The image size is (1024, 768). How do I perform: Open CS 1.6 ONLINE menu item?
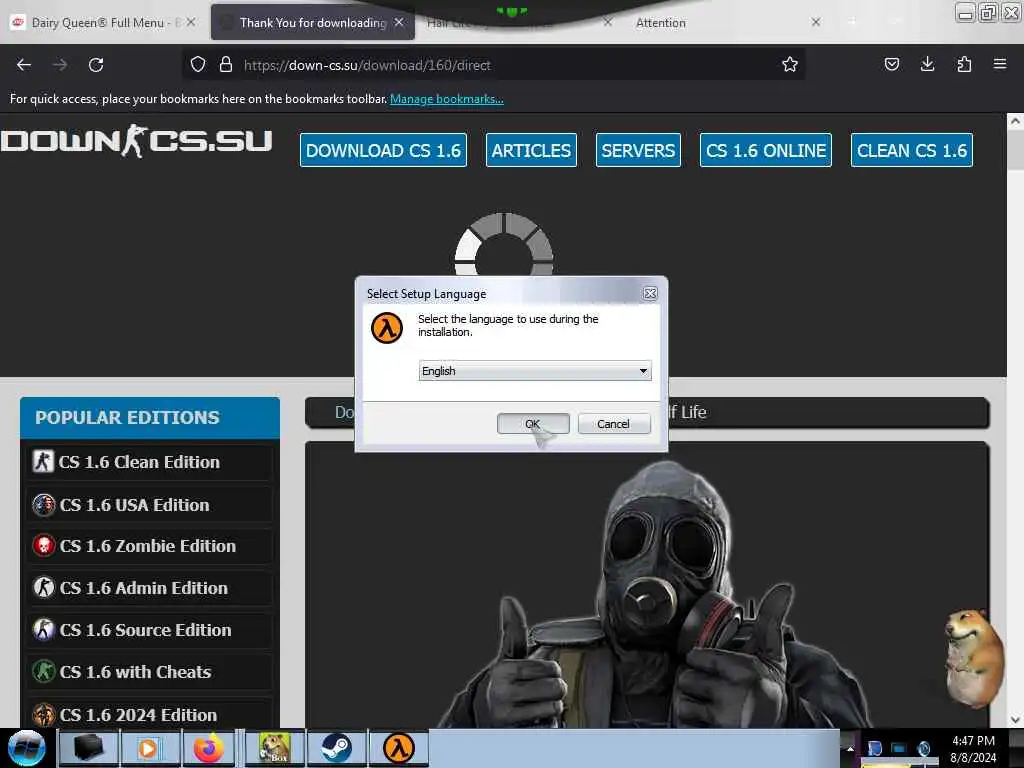[x=765, y=150]
